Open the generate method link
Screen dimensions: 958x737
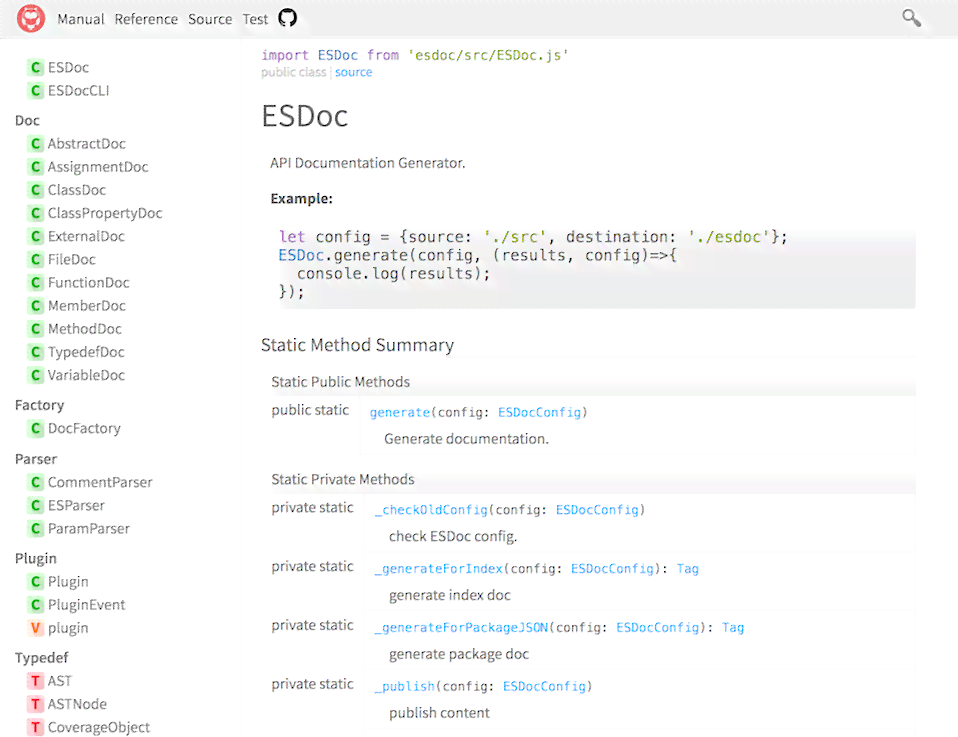click(x=400, y=412)
